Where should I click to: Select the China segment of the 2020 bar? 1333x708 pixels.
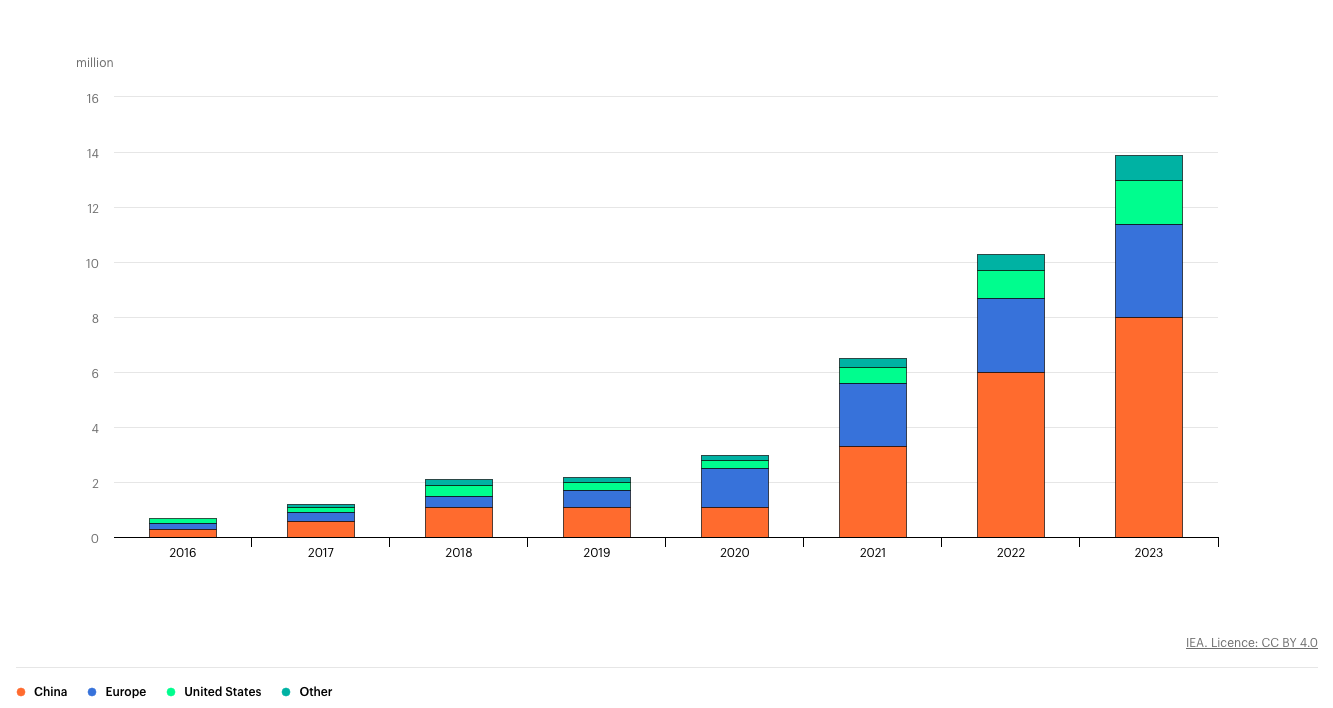click(x=734, y=523)
